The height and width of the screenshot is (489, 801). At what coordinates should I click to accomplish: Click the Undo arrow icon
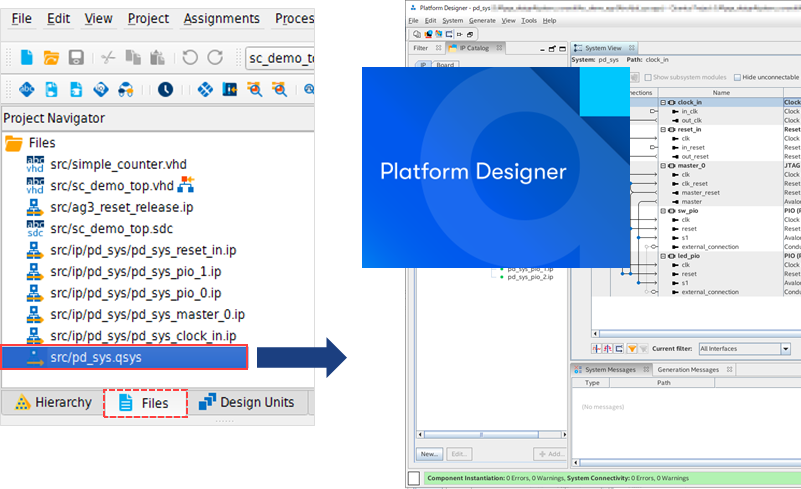click(x=190, y=58)
